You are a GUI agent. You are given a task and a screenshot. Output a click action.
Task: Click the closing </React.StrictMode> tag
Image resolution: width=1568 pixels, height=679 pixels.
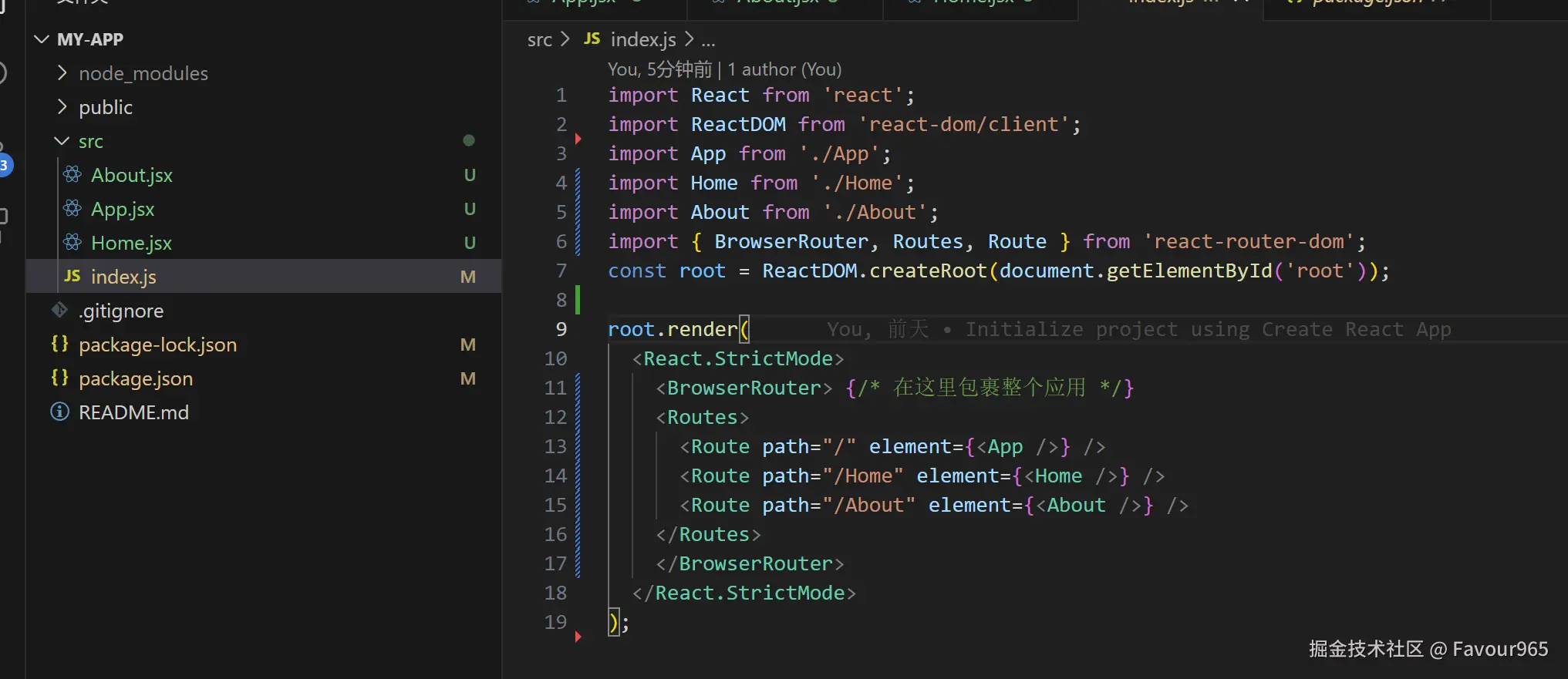(744, 593)
